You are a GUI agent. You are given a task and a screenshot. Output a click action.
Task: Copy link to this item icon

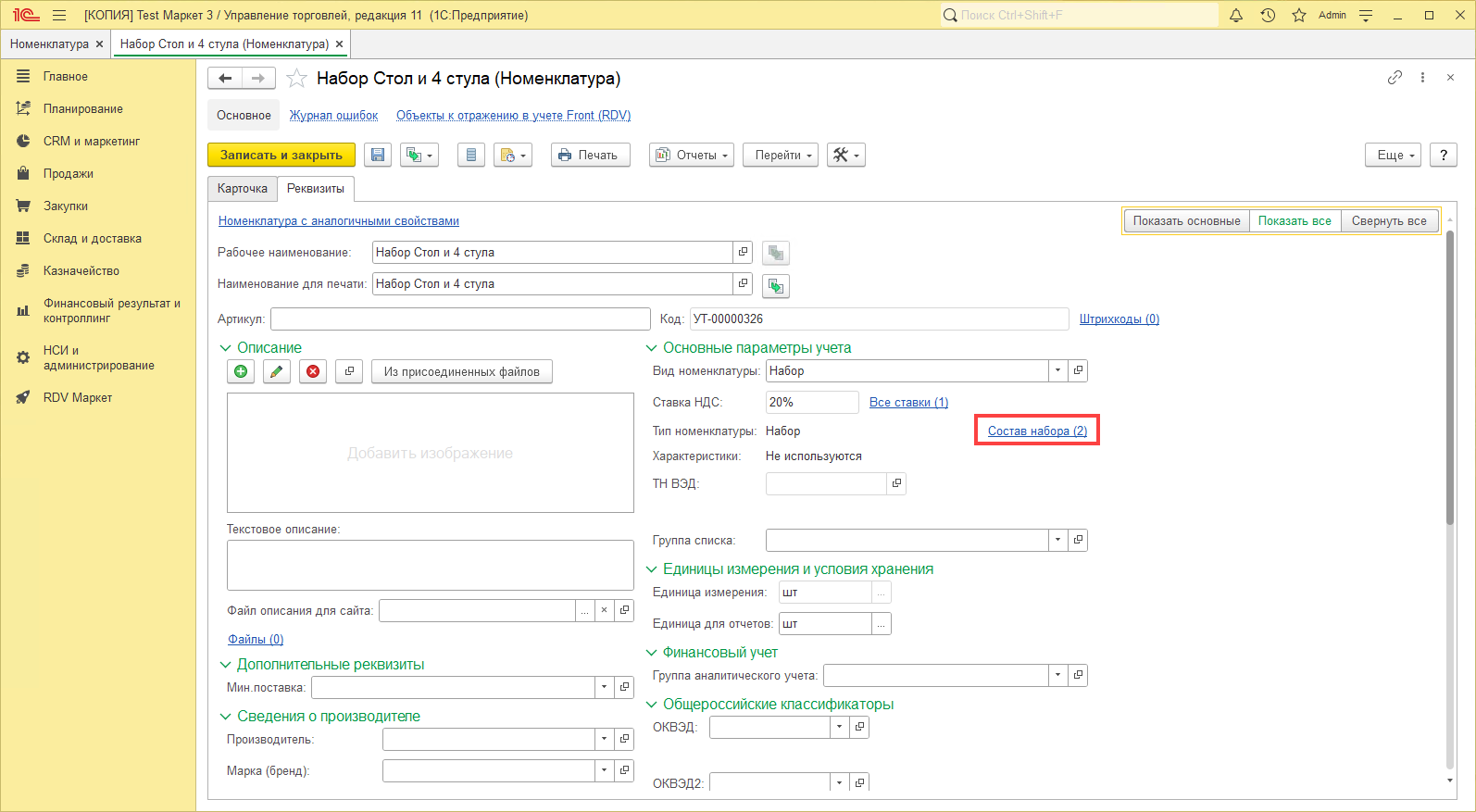pyautogui.click(x=1395, y=78)
